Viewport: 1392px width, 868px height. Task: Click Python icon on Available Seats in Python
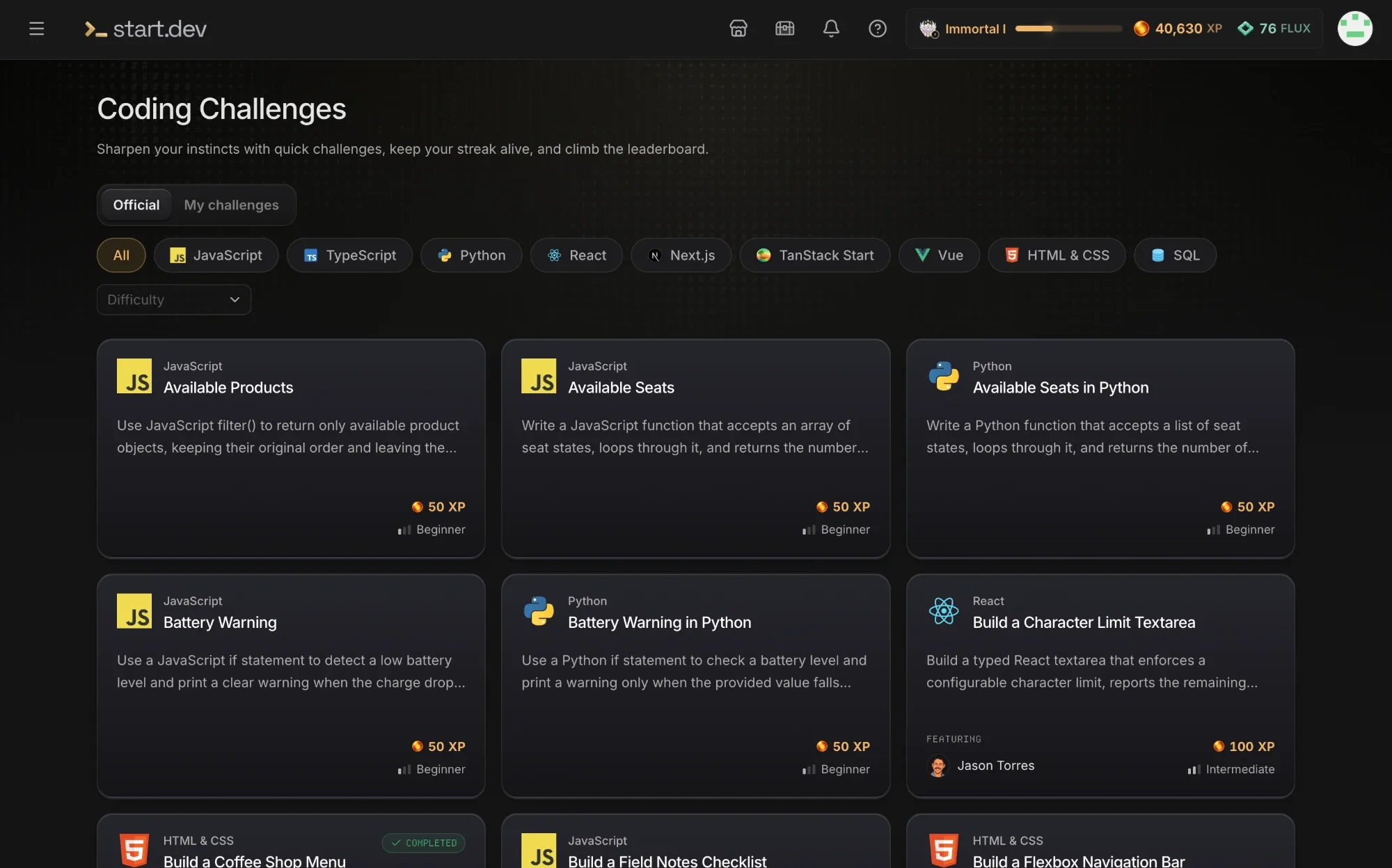point(944,376)
